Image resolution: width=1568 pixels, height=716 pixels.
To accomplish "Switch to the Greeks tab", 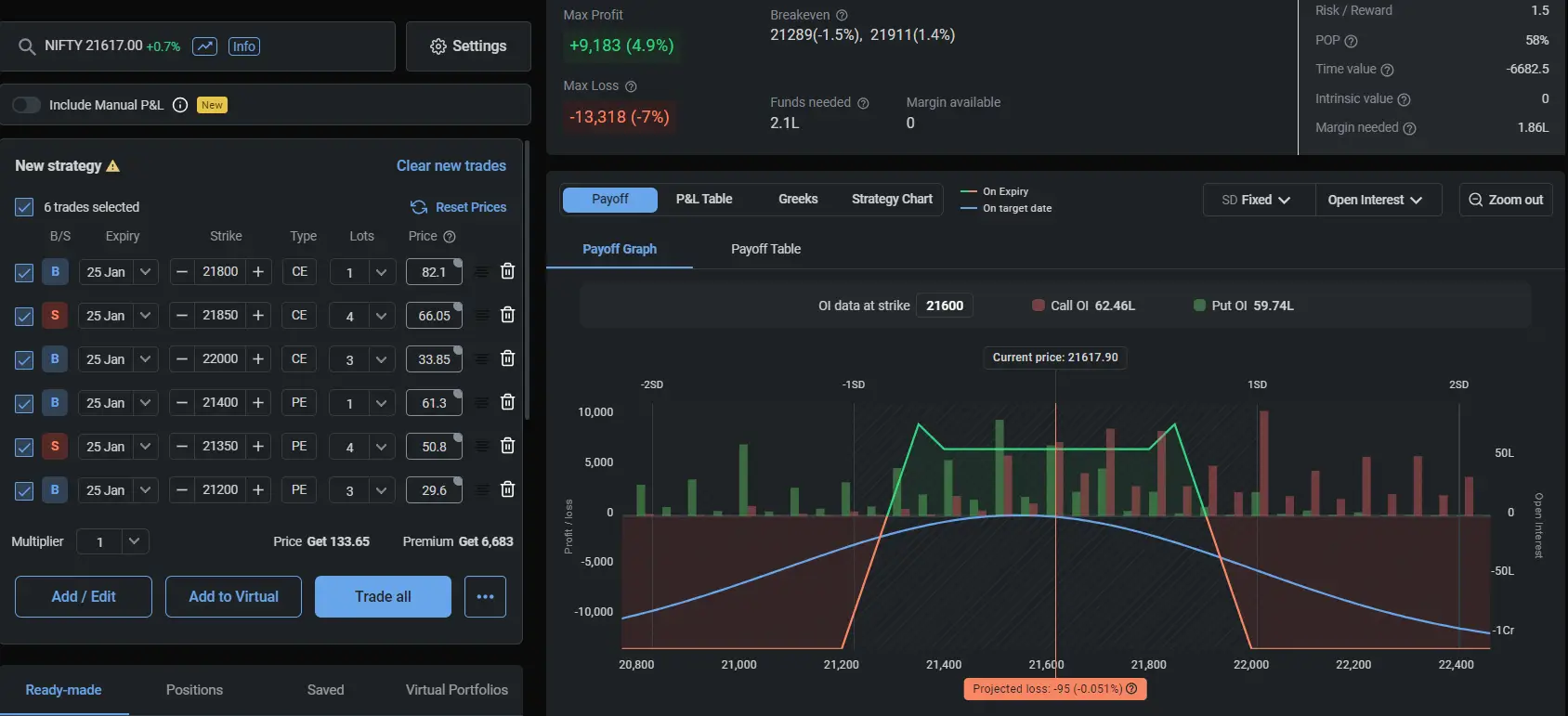I will (798, 200).
